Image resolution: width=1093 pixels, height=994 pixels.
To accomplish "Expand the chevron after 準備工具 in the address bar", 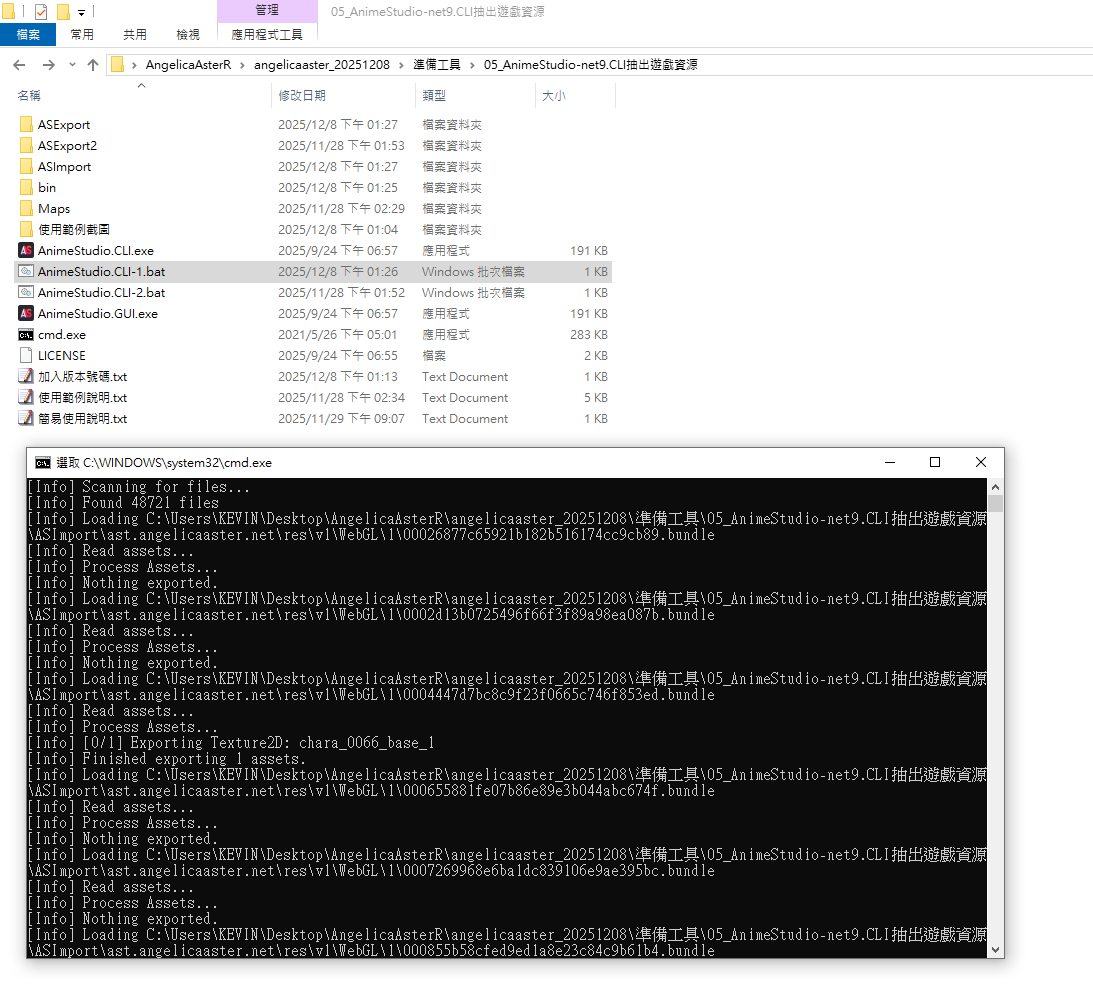I will coord(472,64).
